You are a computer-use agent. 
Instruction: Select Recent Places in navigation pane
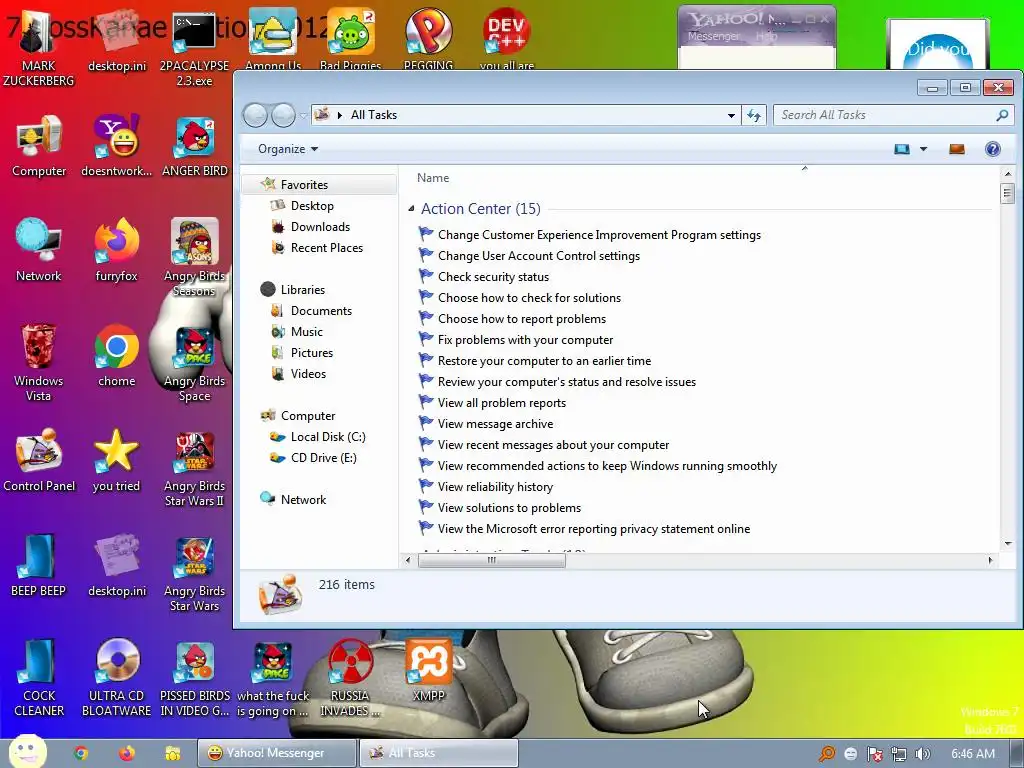pos(327,248)
